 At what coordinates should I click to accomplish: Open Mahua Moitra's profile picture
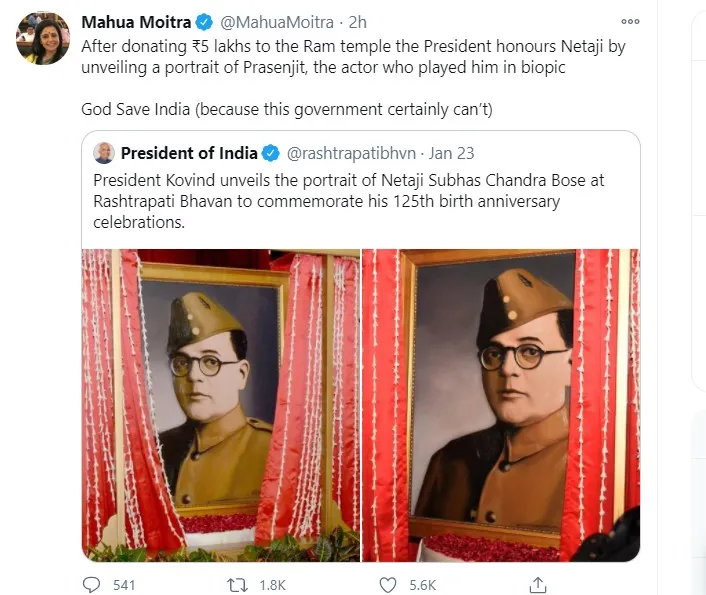pyautogui.click(x=43, y=38)
